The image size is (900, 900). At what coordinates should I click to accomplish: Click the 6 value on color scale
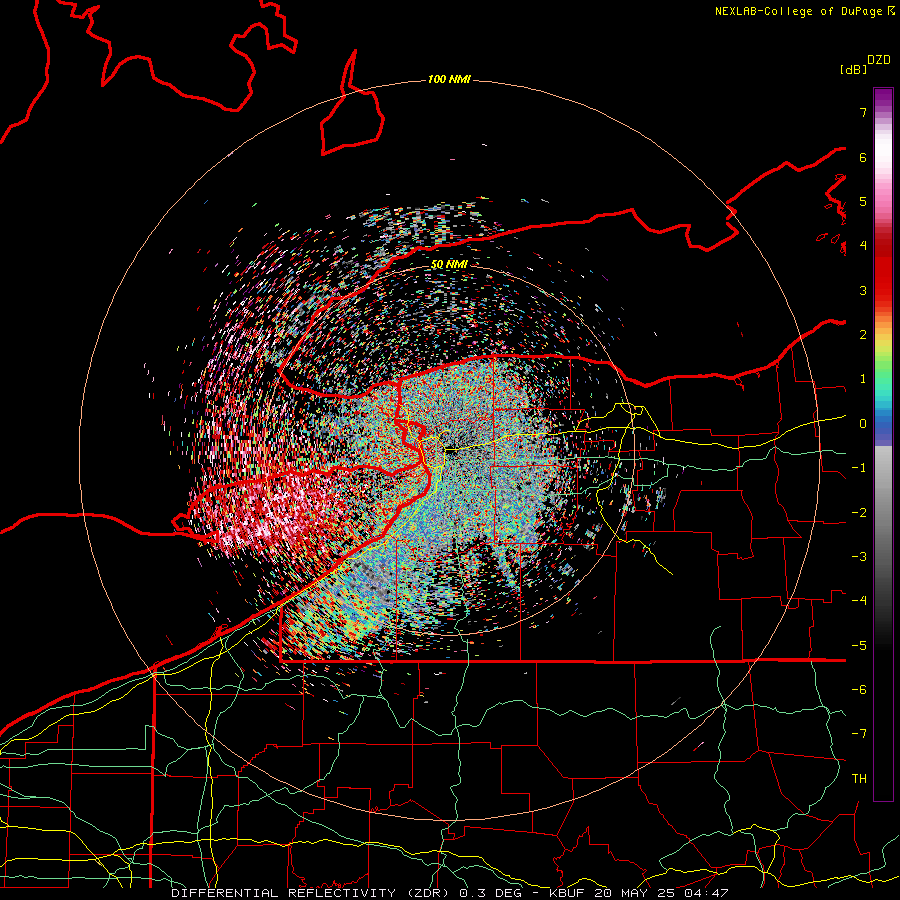(863, 157)
